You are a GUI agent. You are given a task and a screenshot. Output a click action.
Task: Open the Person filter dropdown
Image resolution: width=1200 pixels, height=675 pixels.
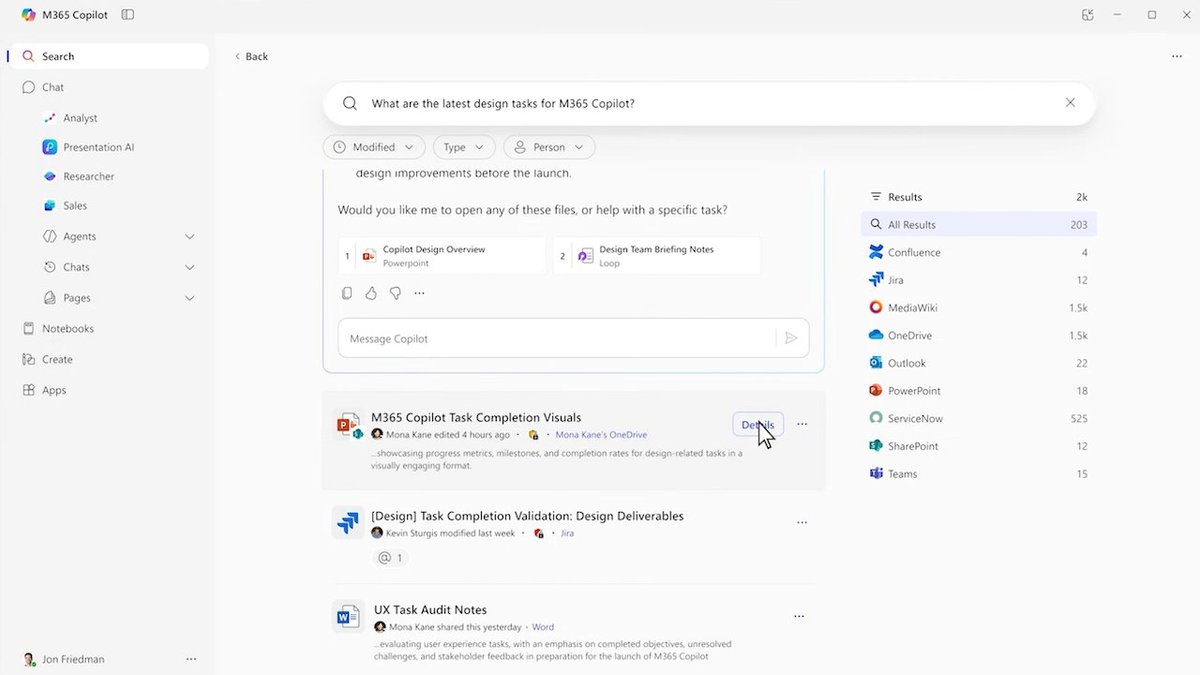point(549,147)
